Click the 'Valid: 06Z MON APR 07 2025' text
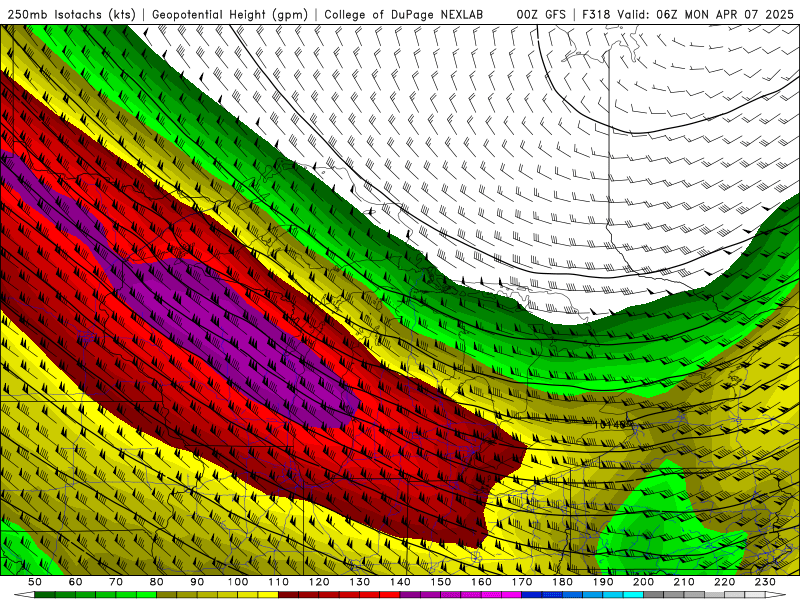This screenshot has height=600, width=800. pyautogui.click(x=706, y=14)
